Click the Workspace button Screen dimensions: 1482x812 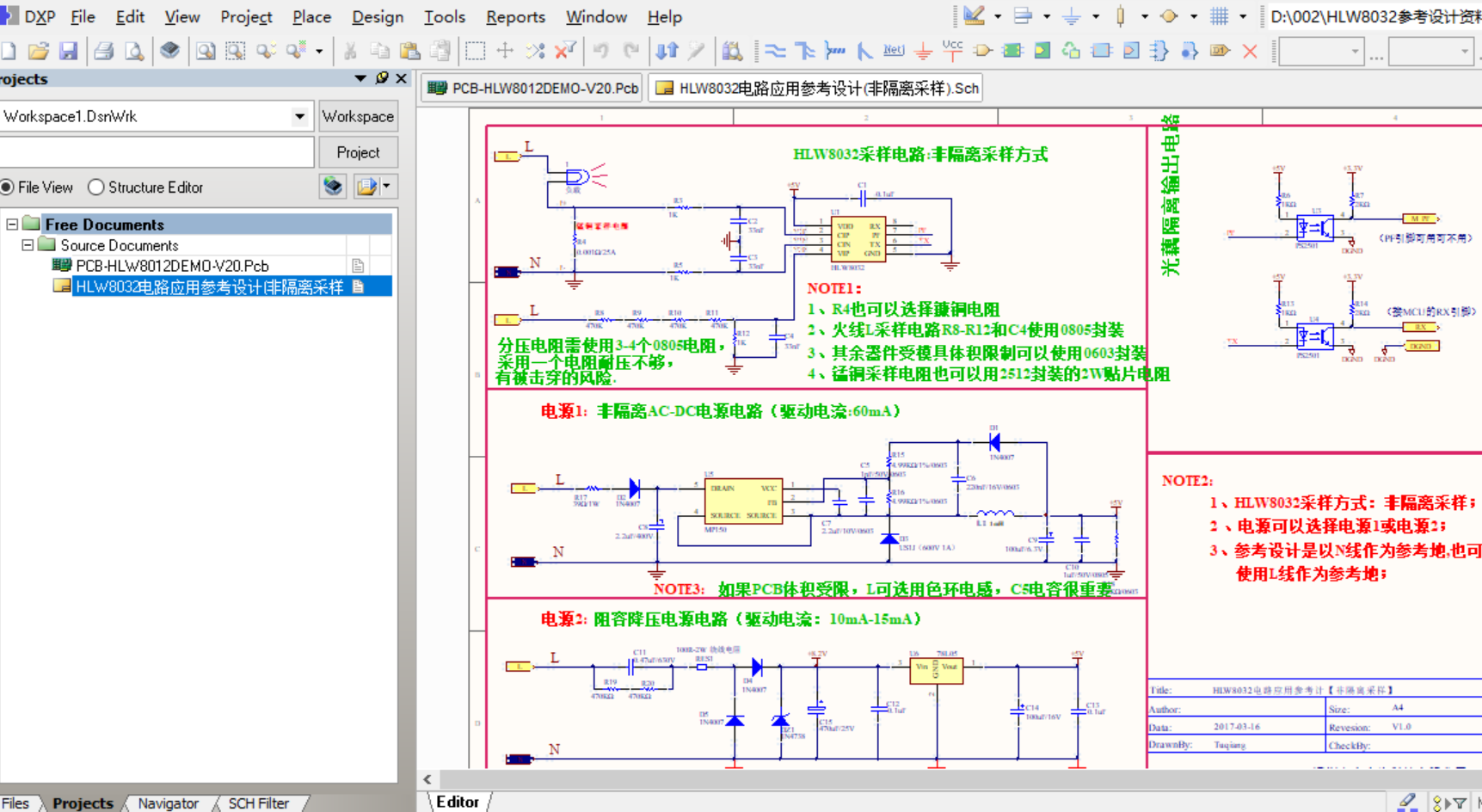[x=358, y=116]
